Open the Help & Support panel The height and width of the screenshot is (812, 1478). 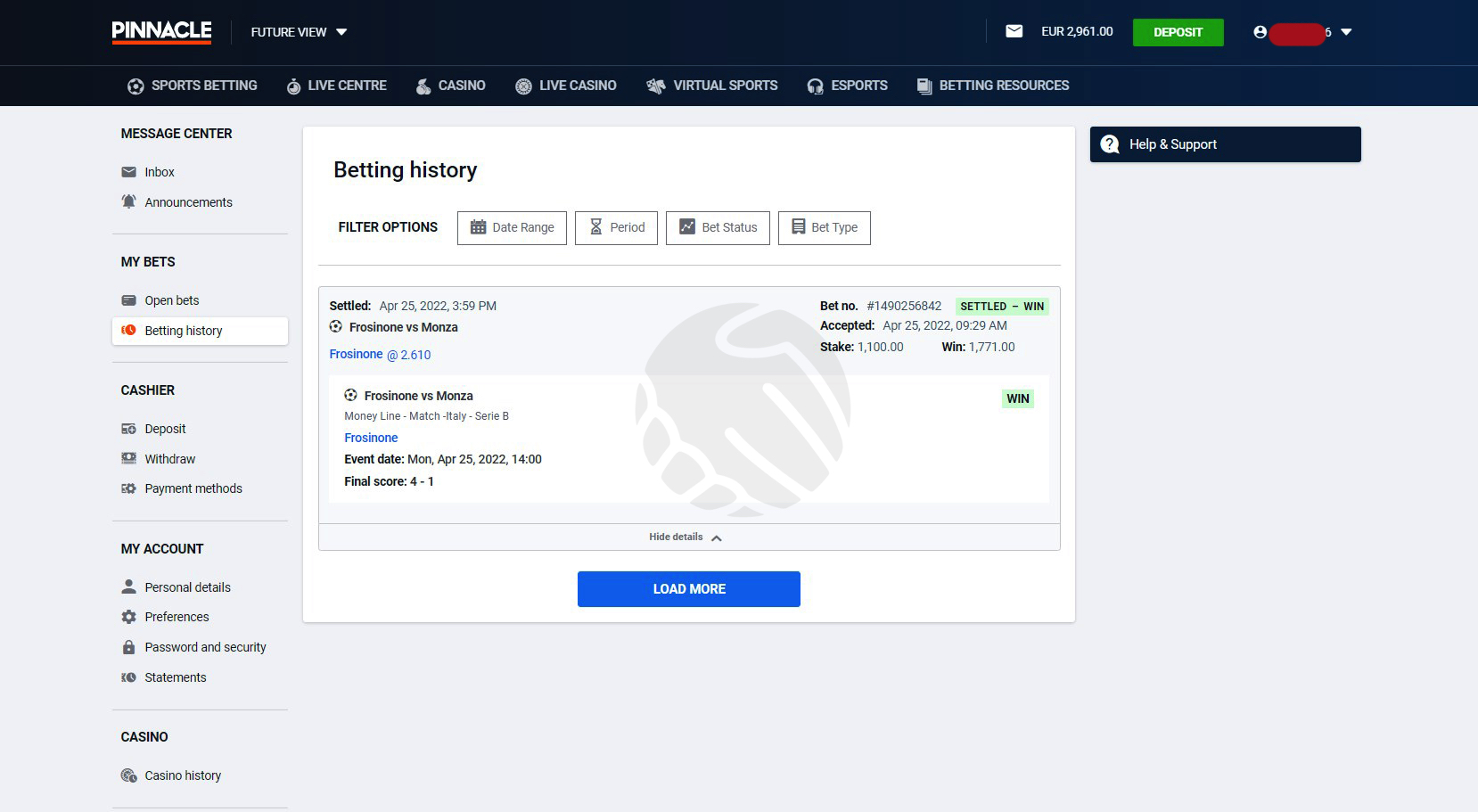tap(1225, 144)
